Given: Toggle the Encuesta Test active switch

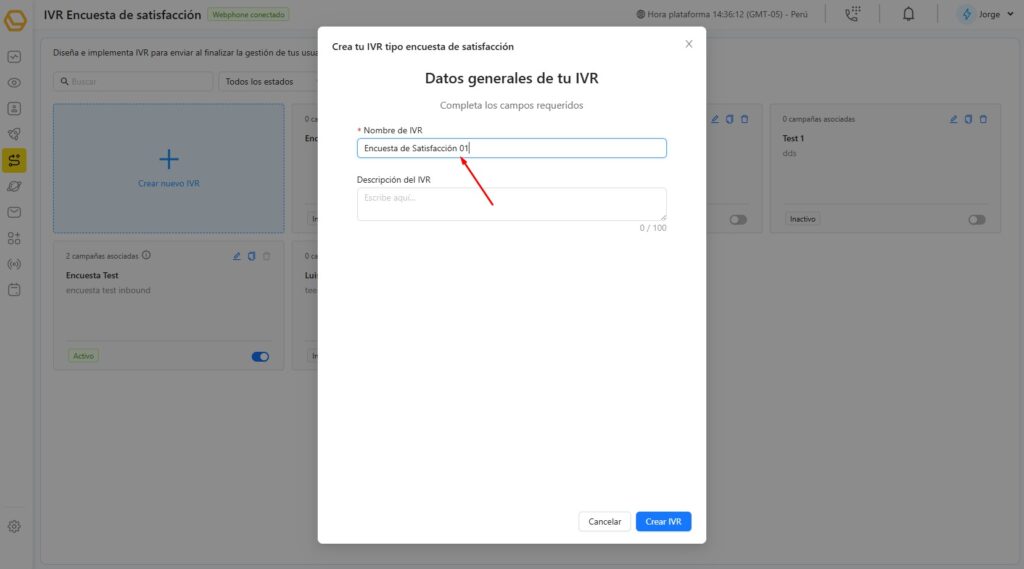Looking at the screenshot, I should 260,356.
